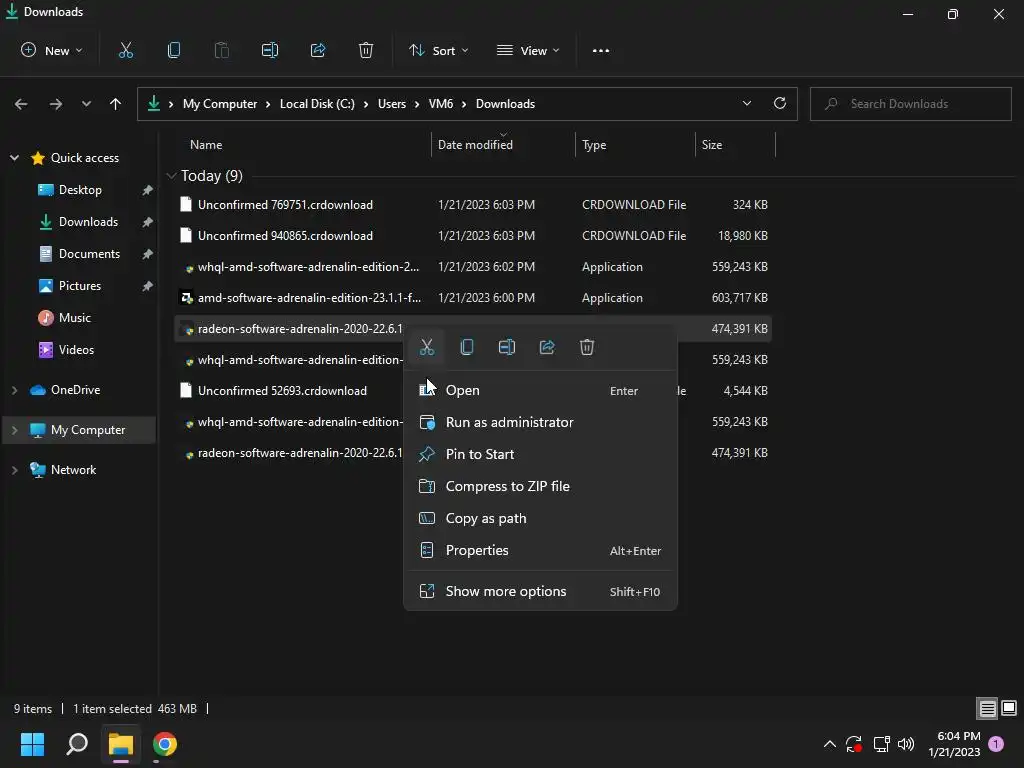Open the Sort dropdown menu
Screen dimensions: 1024x768
pos(439,50)
